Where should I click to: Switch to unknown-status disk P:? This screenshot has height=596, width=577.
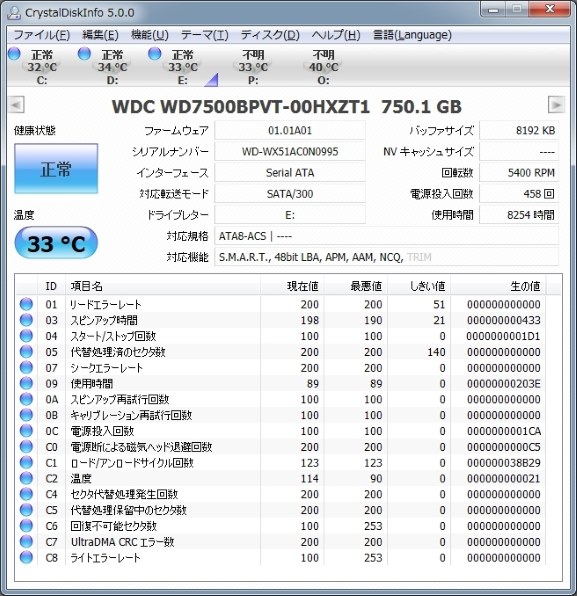point(253,67)
